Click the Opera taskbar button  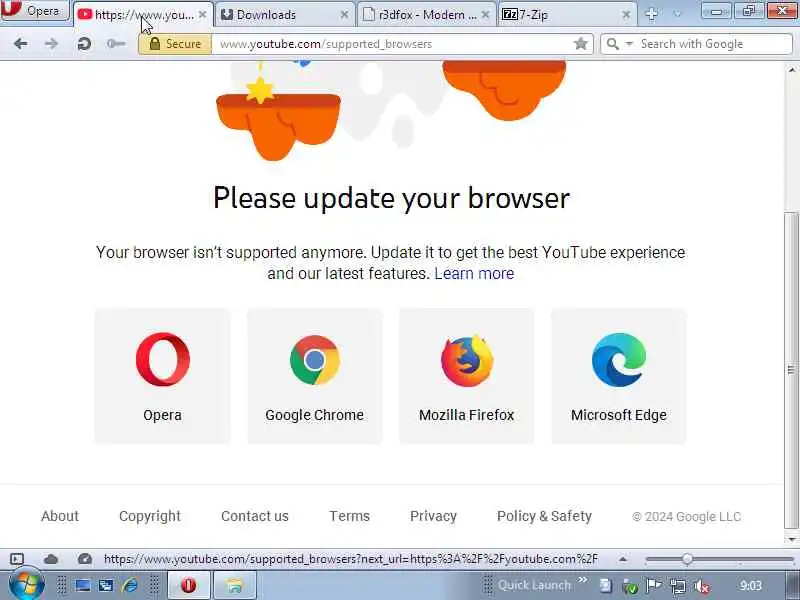pyautogui.click(x=189, y=585)
